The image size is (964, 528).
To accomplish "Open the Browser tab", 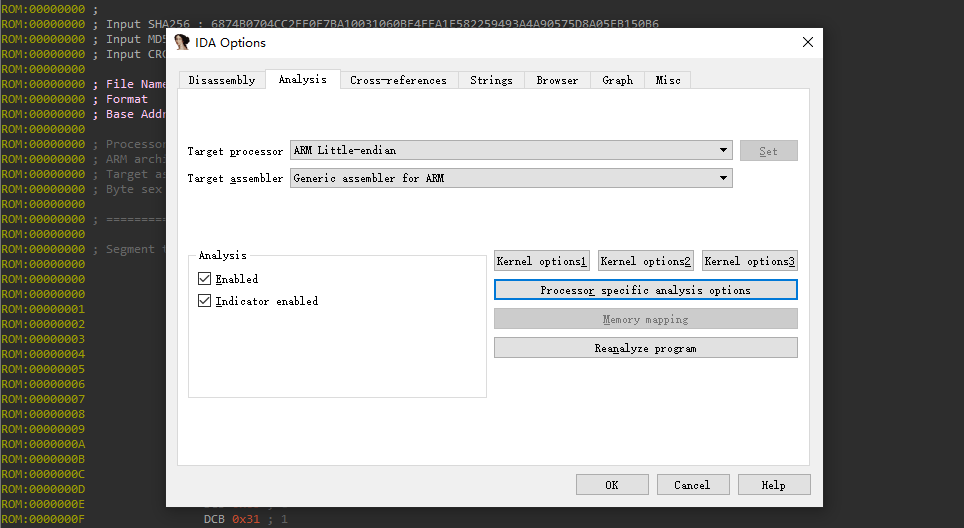I will (x=557, y=80).
